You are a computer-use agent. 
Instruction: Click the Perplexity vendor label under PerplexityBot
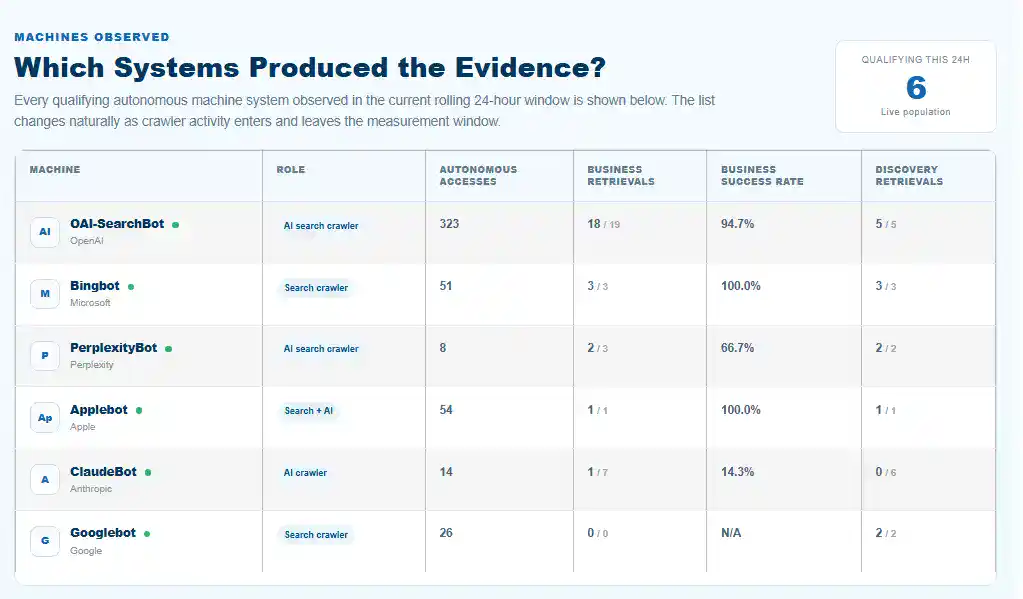(91, 365)
